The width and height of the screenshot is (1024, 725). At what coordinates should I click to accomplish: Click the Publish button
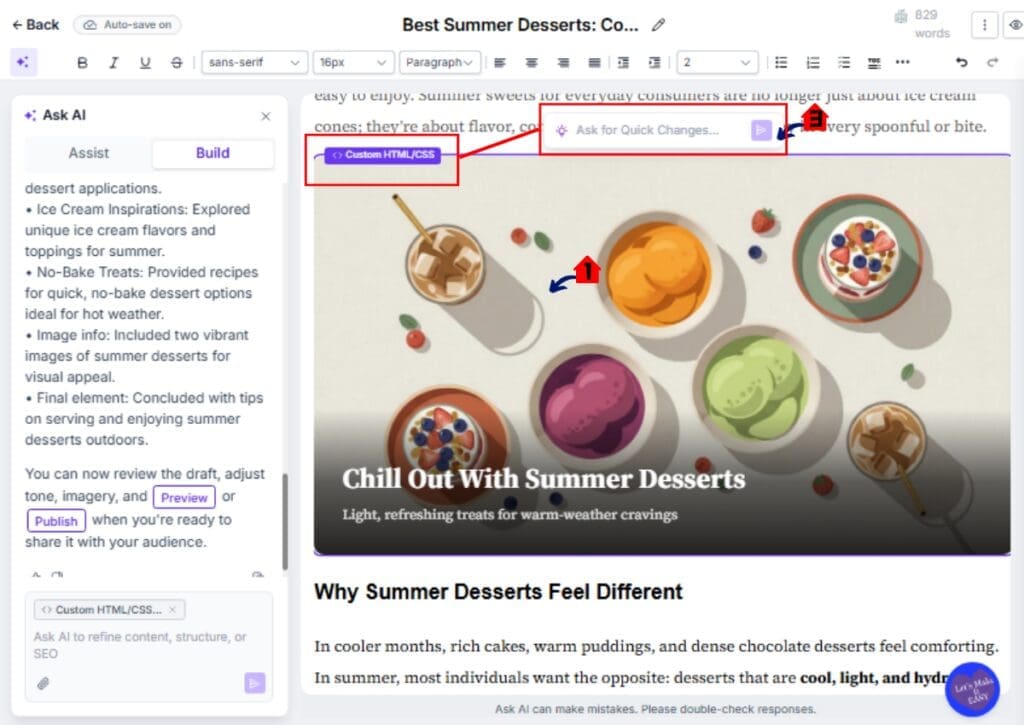tap(56, 520)
